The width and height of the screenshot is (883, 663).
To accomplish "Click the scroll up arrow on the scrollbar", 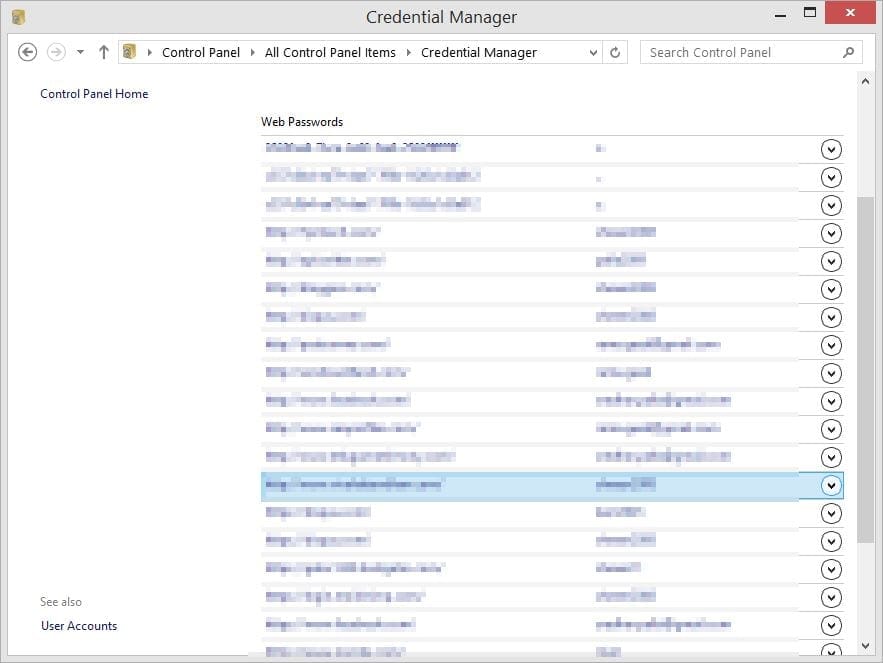I will pos(865,82).
